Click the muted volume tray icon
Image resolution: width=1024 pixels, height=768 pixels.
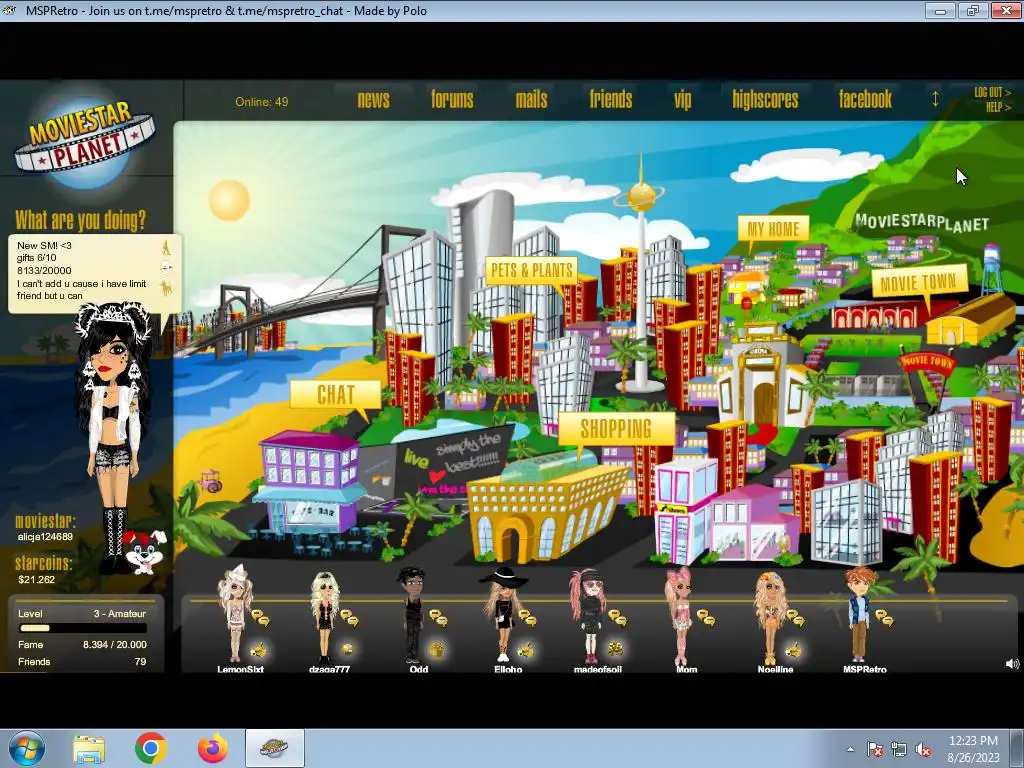click(x=923, y=750)
